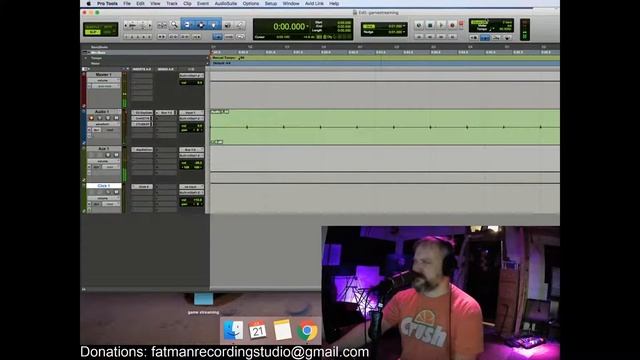
Task: Toggle the blue highlighted MIDI control button
Action: [485, 38]
